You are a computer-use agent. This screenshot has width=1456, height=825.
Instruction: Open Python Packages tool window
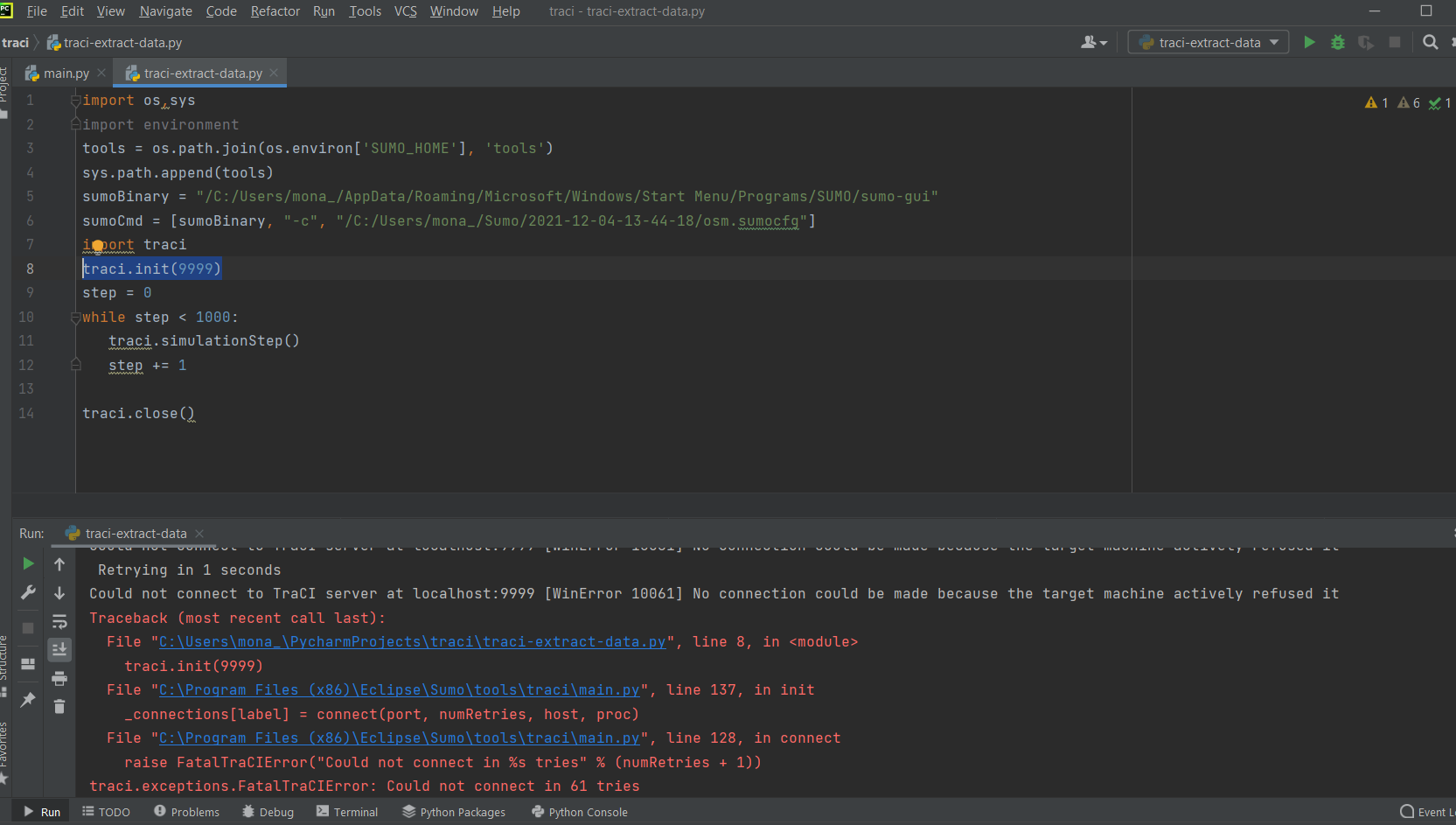click(454, 812)
